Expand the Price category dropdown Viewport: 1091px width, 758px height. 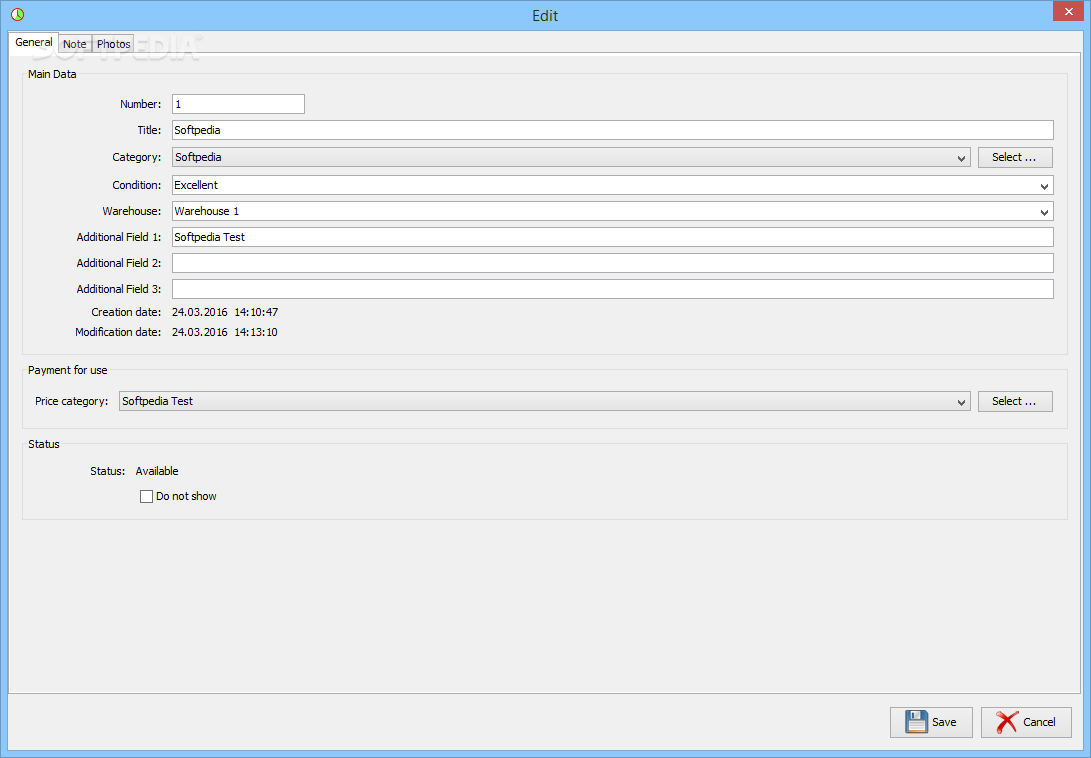coord(544,402)
